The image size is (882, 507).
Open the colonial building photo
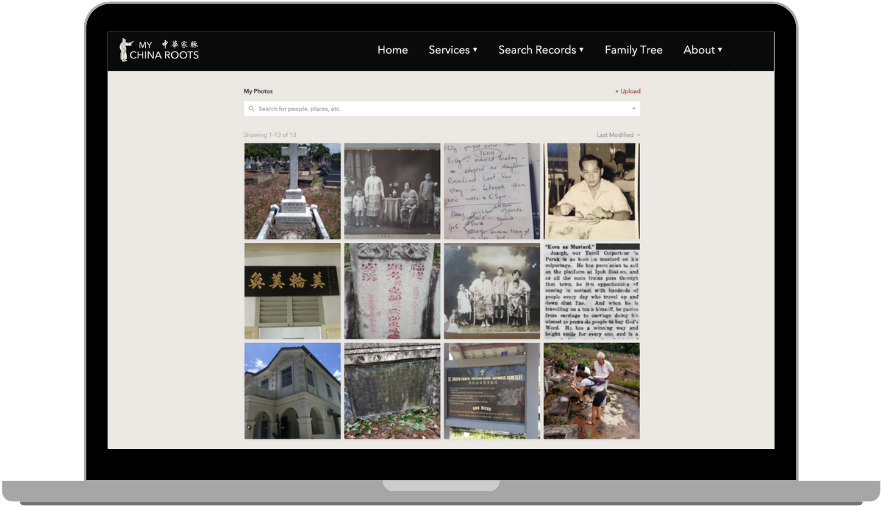(x=292, y=391)
